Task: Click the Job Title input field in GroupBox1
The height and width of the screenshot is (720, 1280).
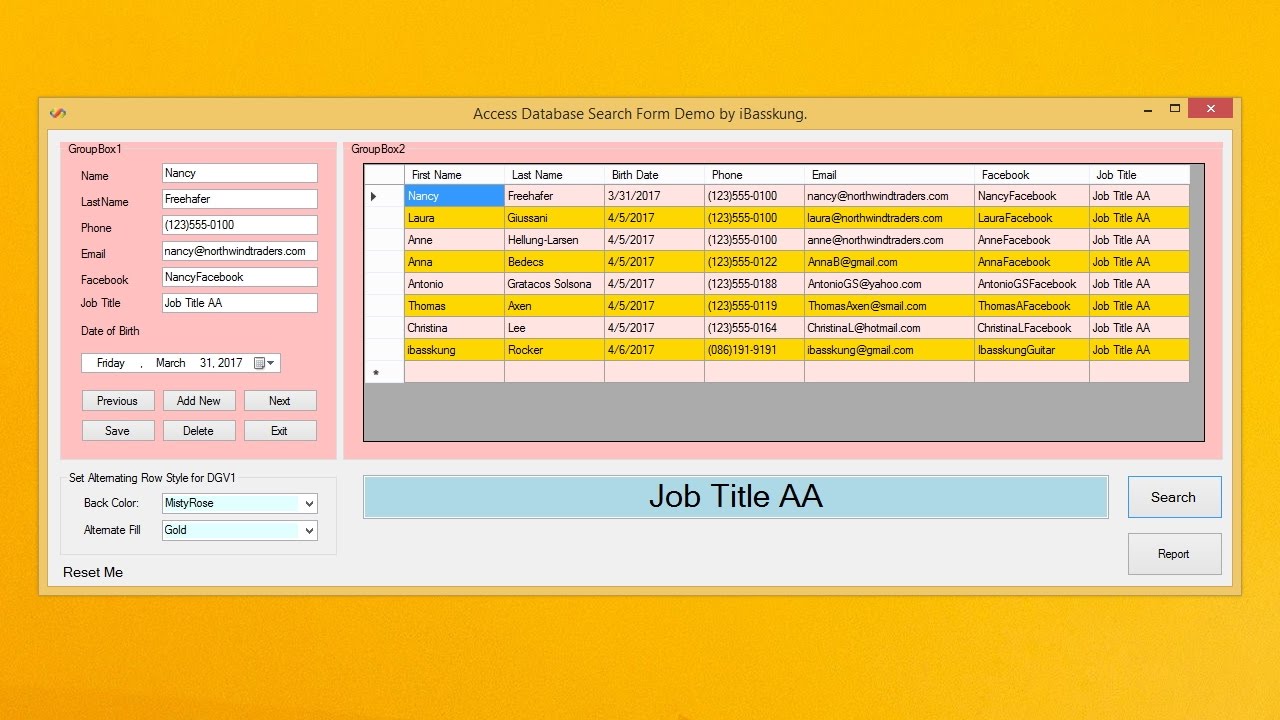Action: point(240,303)
